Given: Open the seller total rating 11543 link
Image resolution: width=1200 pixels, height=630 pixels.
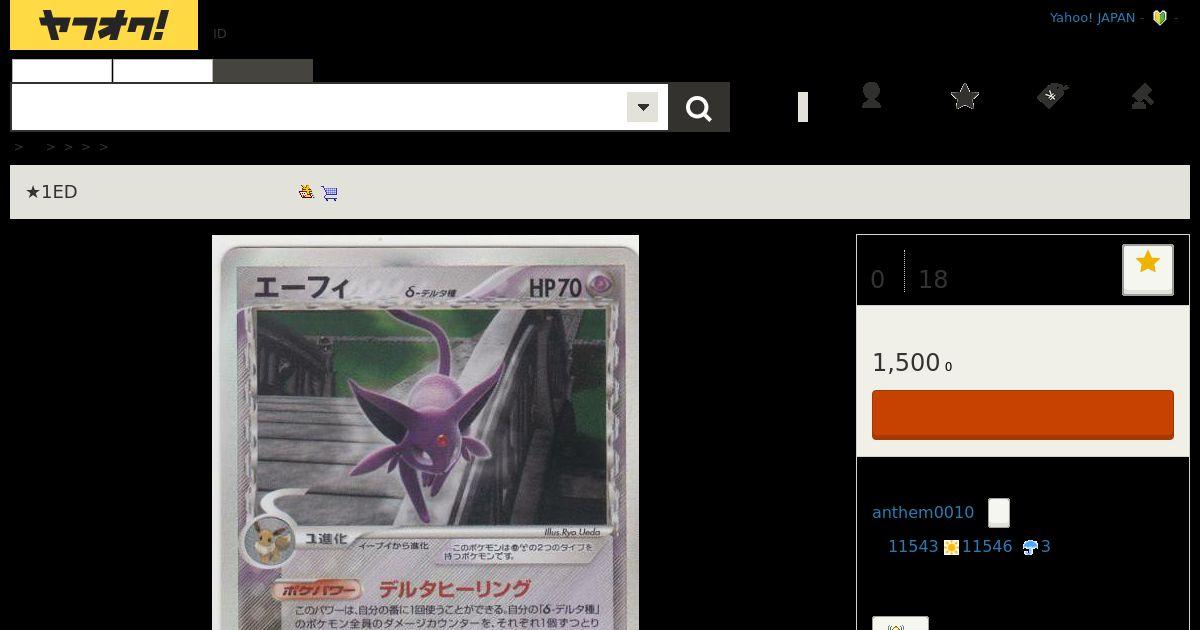Looking at the screenshot, I should point(913,546).
